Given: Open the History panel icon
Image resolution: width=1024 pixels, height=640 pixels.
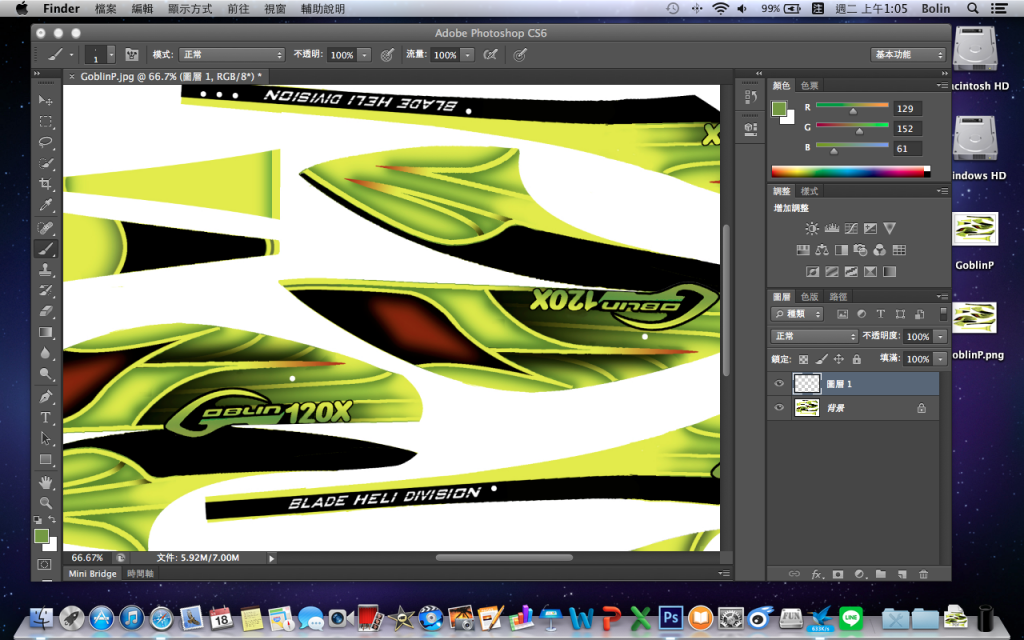Looking at the screenshot, I should pyautogui.click(x=750, y=97).
